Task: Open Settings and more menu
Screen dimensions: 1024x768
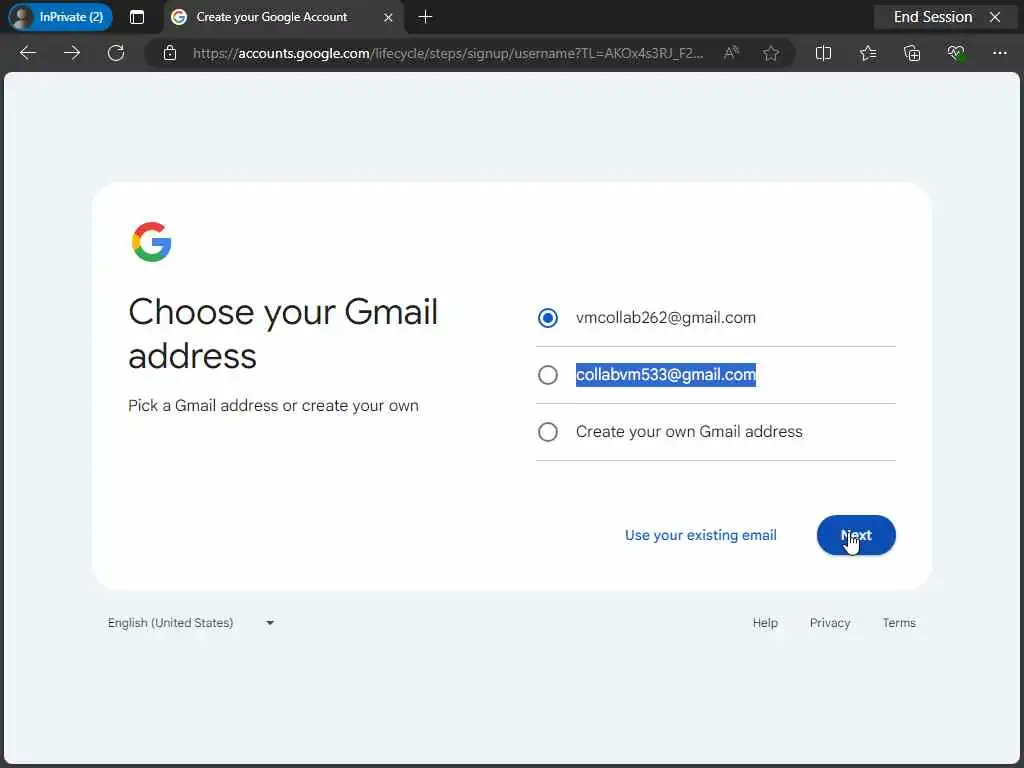Action: (1000, 53)
